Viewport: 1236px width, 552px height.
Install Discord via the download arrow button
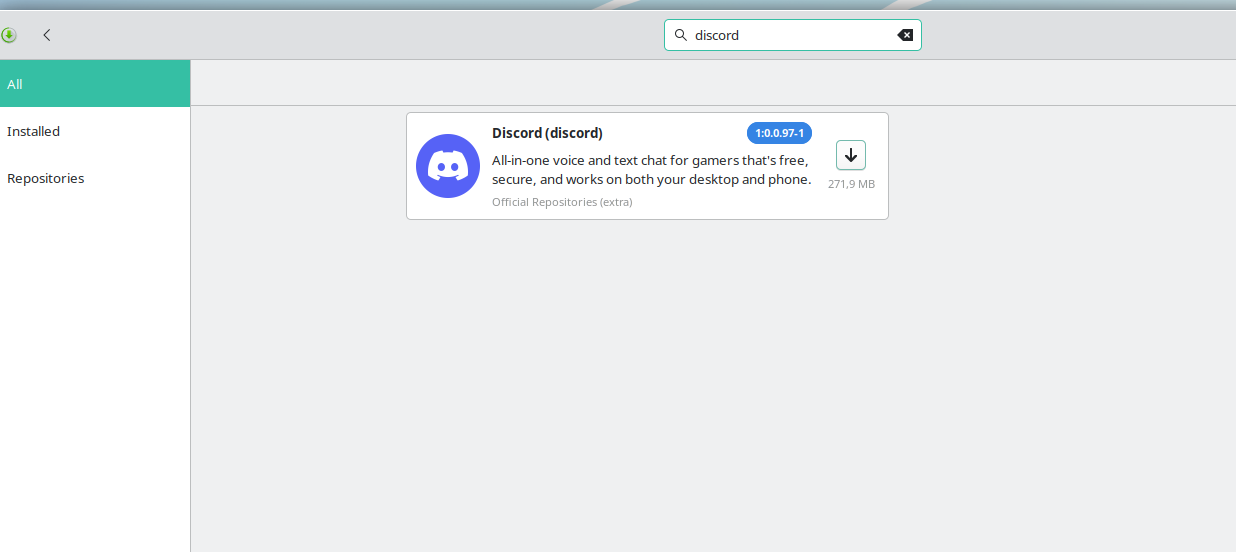(851, 155)
